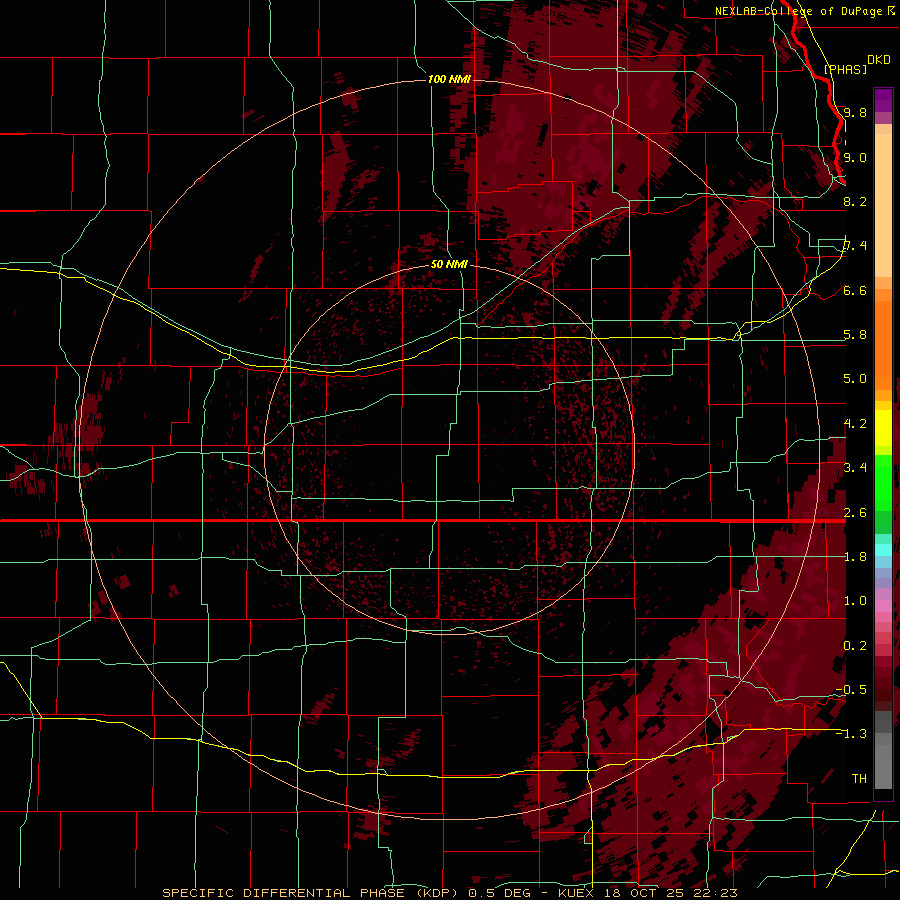This screenshot has height=900, width=900.
Task: Pick the peach swatch in the color scale
Action: pos(883,207)
